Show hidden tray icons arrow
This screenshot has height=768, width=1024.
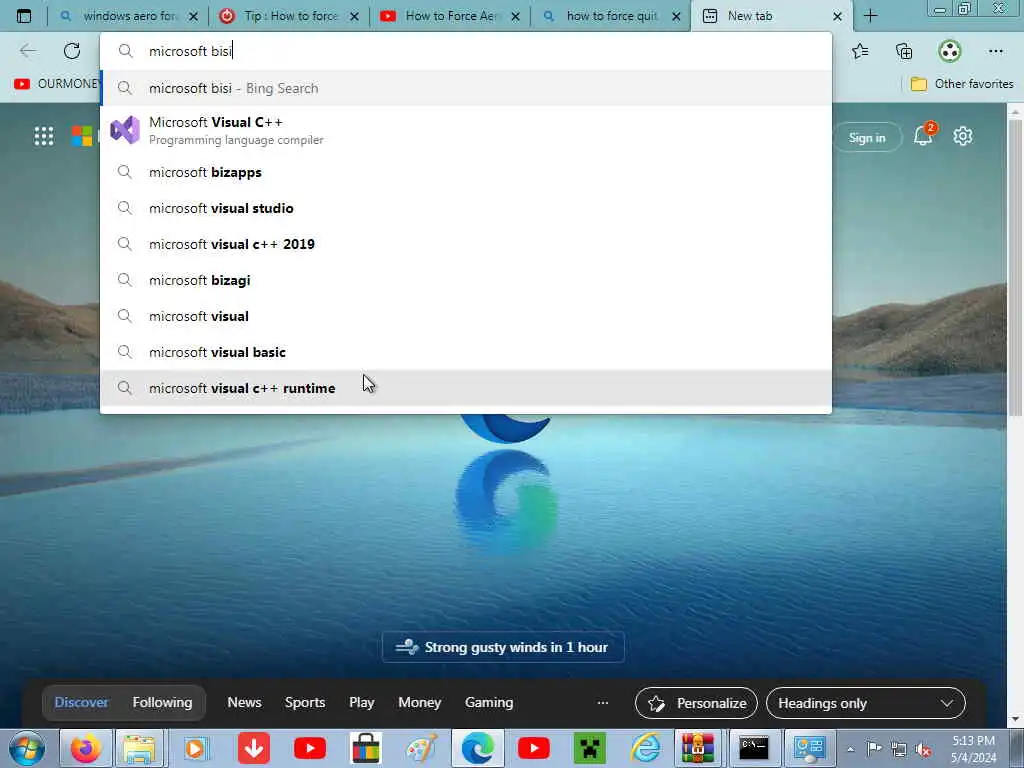(x=850, y=750)
